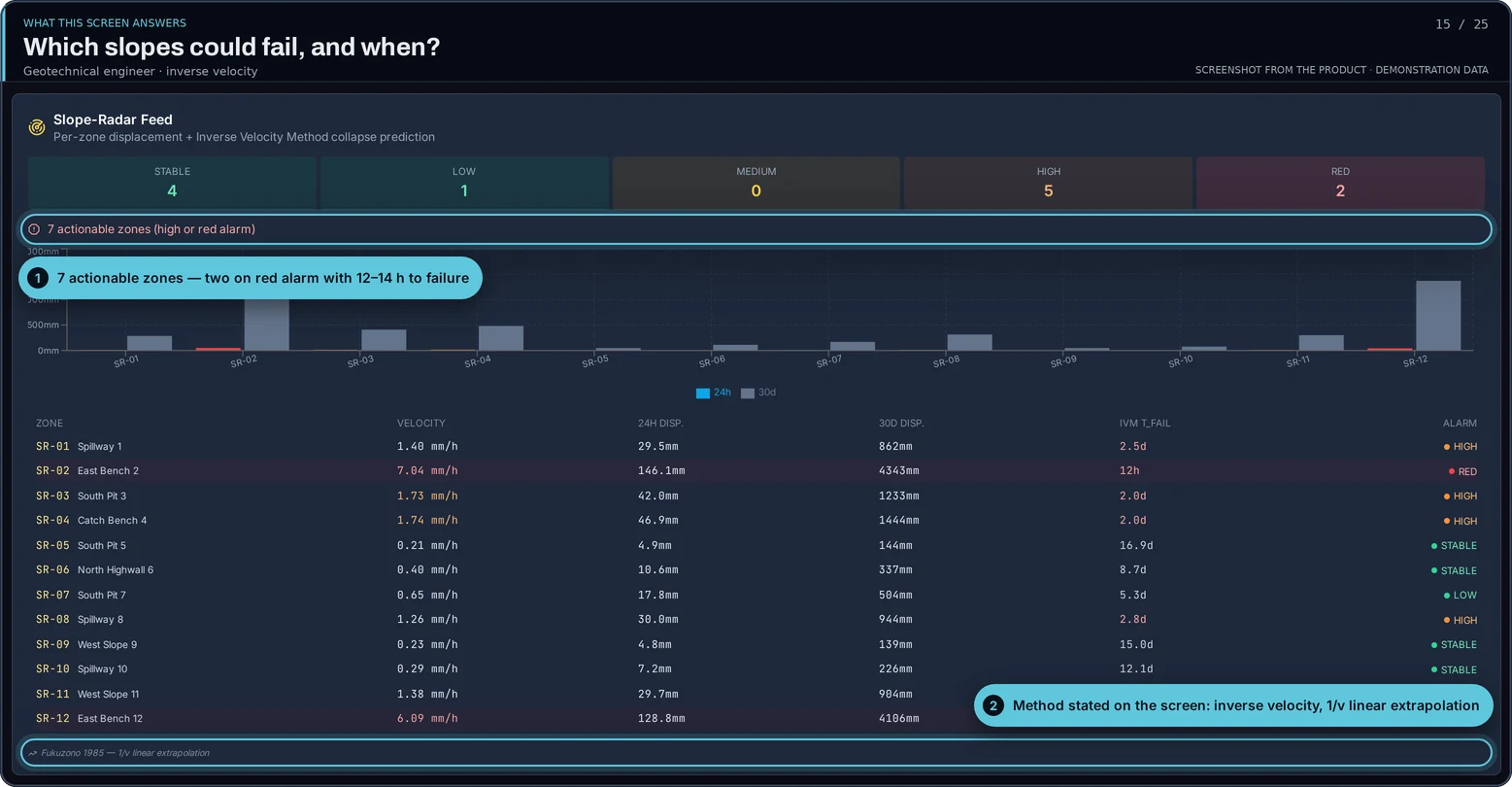This screenshot has height=787, width=1512.
Task: Select the STABLE summary card showing 4
Action: tap(172, 182)
